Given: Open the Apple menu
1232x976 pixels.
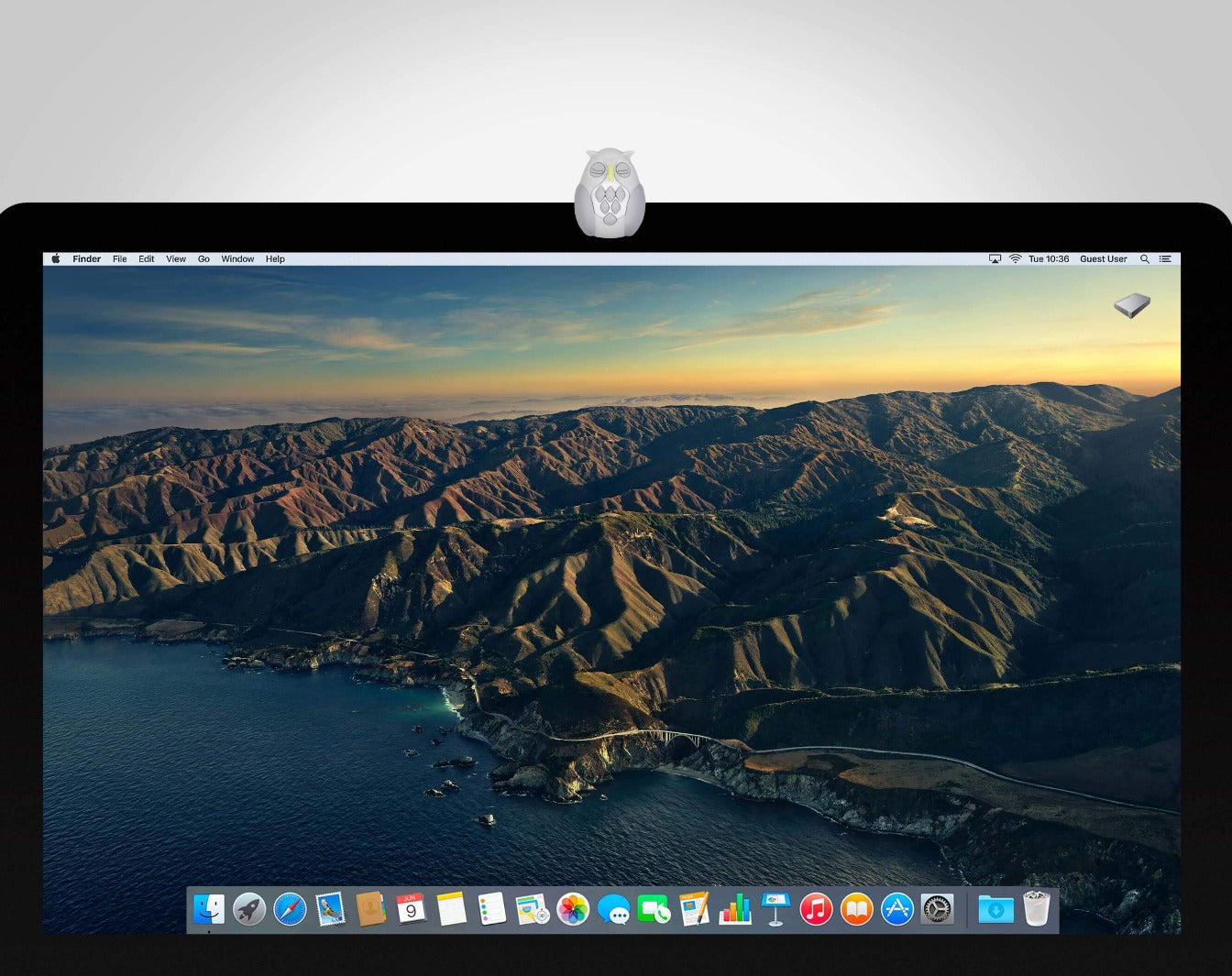Looking at the screenshot, I should coord(55,259).
